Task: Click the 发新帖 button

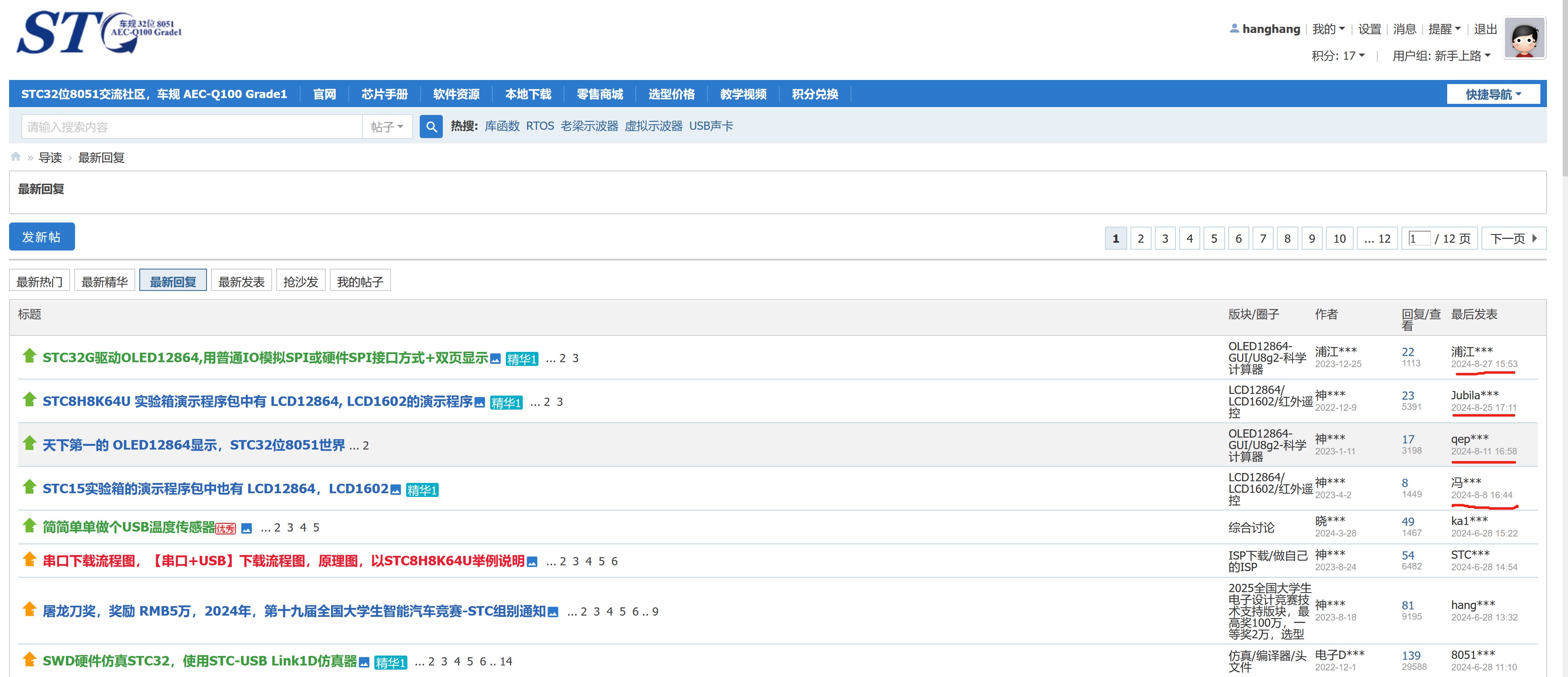Action: click(41, 237)
